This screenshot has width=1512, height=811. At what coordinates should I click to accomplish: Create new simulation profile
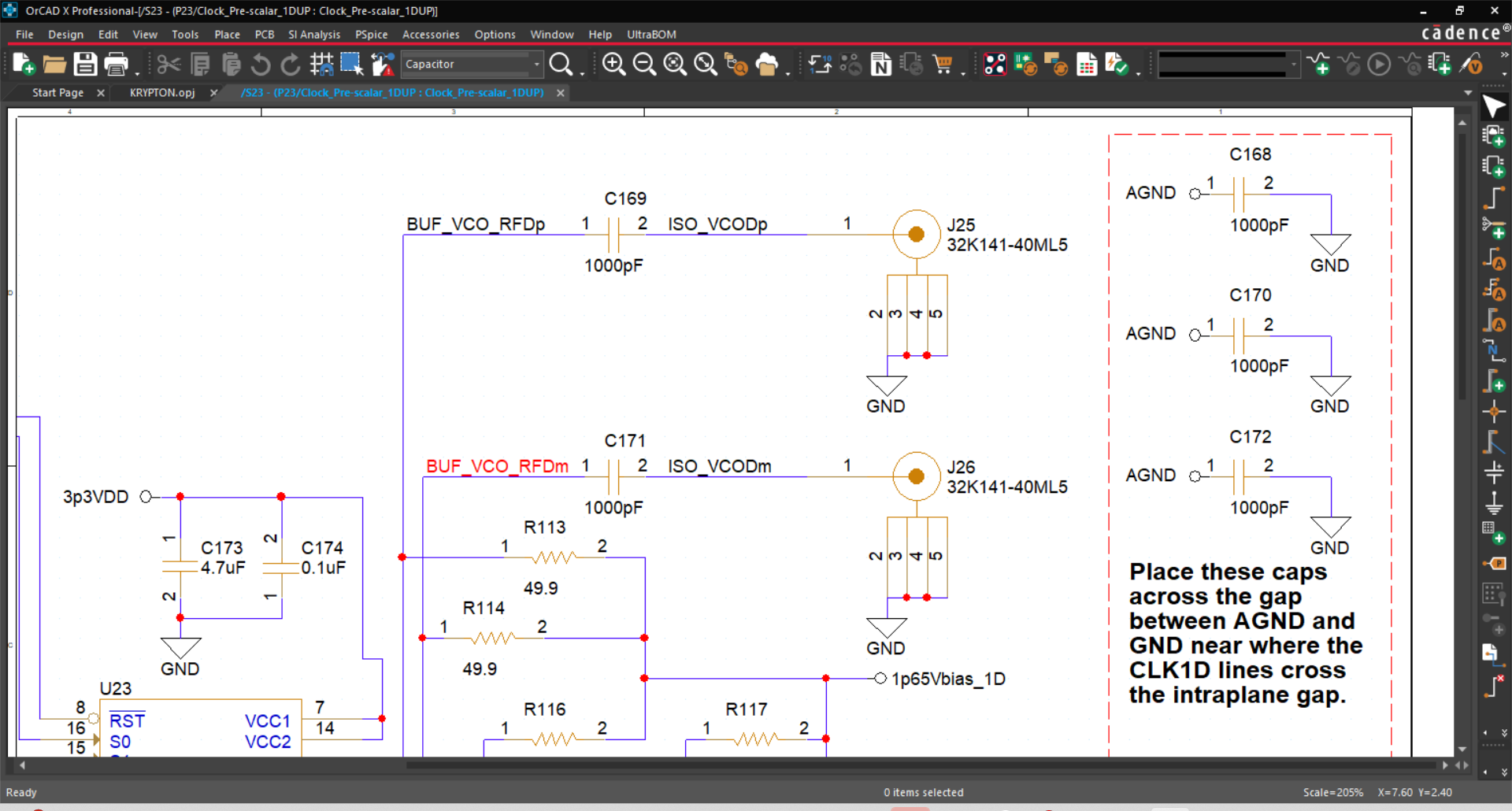coord(1318,64)
